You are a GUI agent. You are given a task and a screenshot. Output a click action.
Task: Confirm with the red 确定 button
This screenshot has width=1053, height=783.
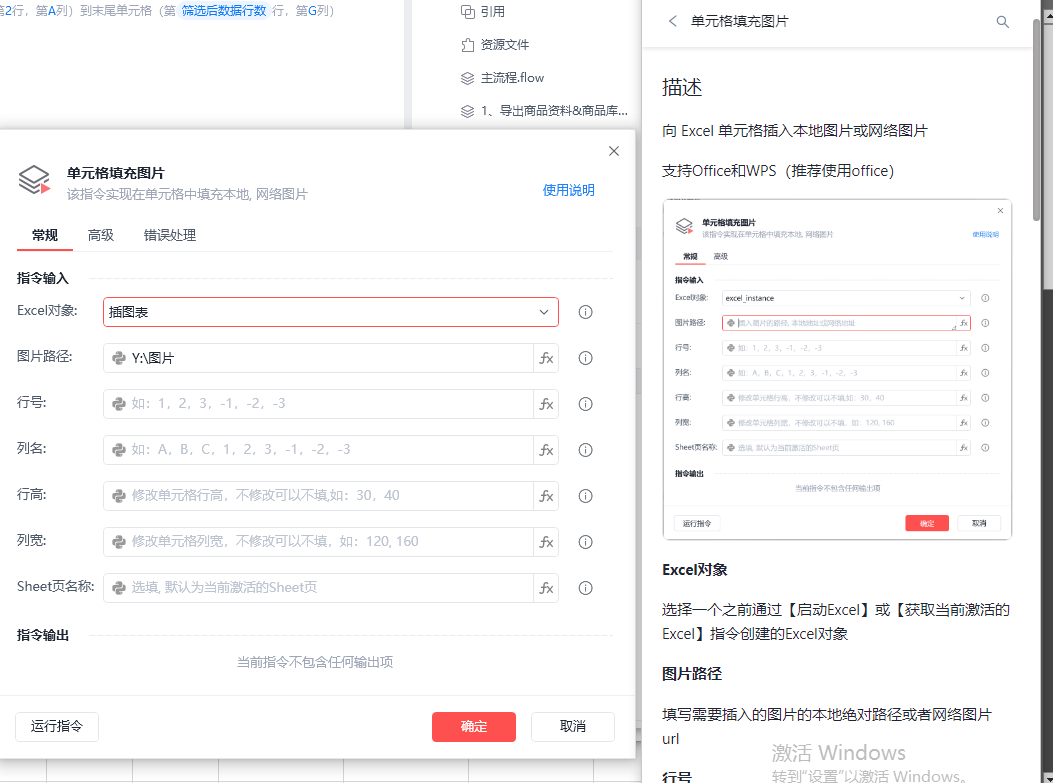pos(473,727)
